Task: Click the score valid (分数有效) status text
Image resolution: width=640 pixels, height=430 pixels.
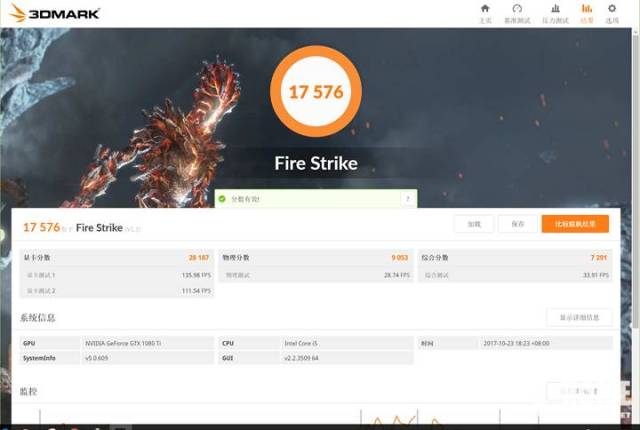Action: point(245,199)
